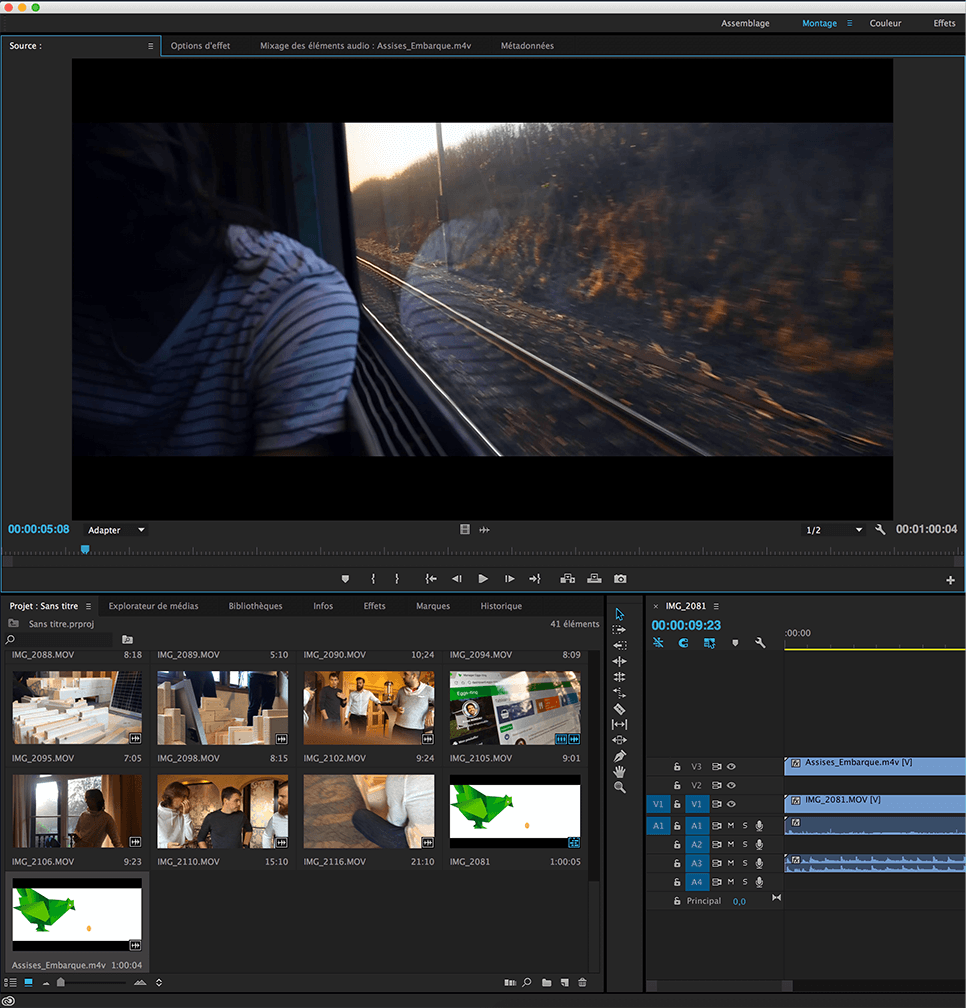This screenshot has height=1008, width=966.
Task: Solo audio track A3
Action: point(745,863)
